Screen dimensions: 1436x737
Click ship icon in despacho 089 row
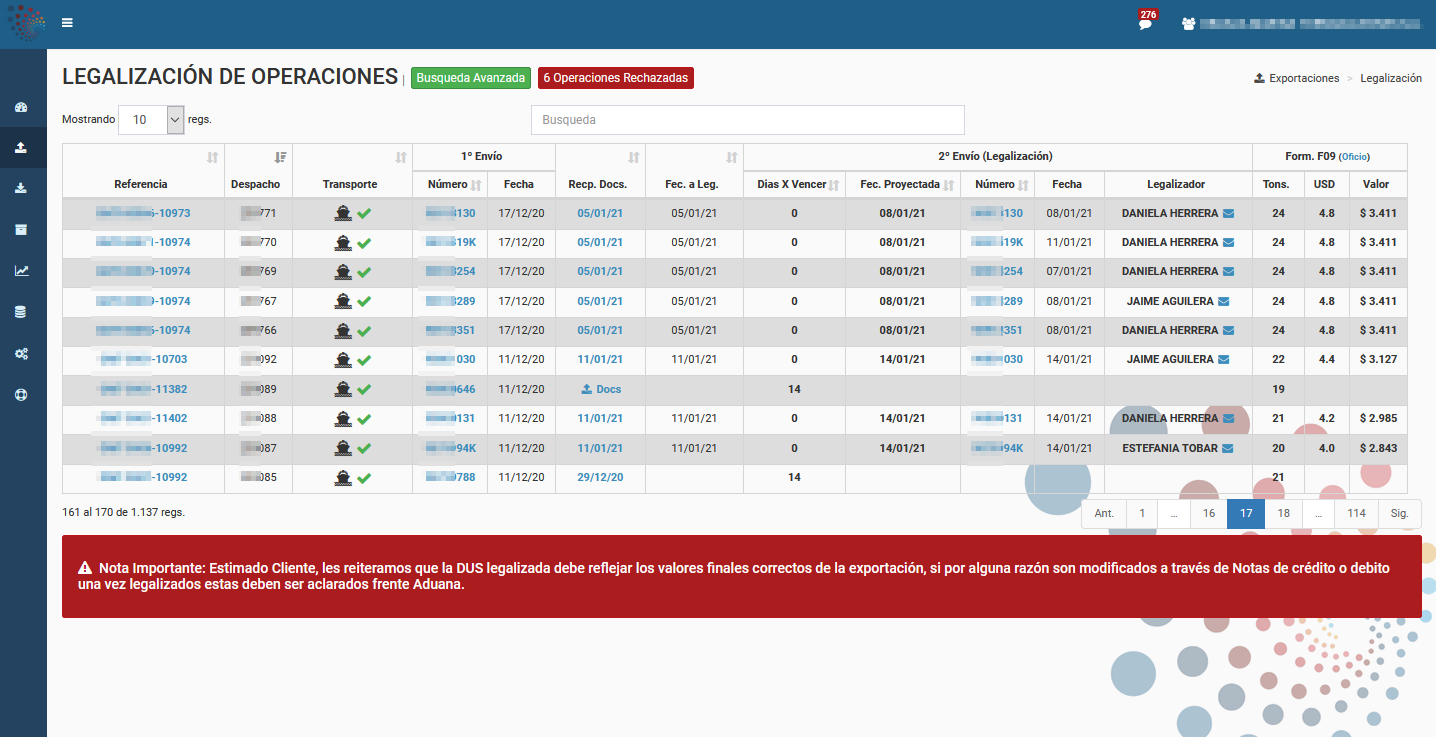[343, 390]
